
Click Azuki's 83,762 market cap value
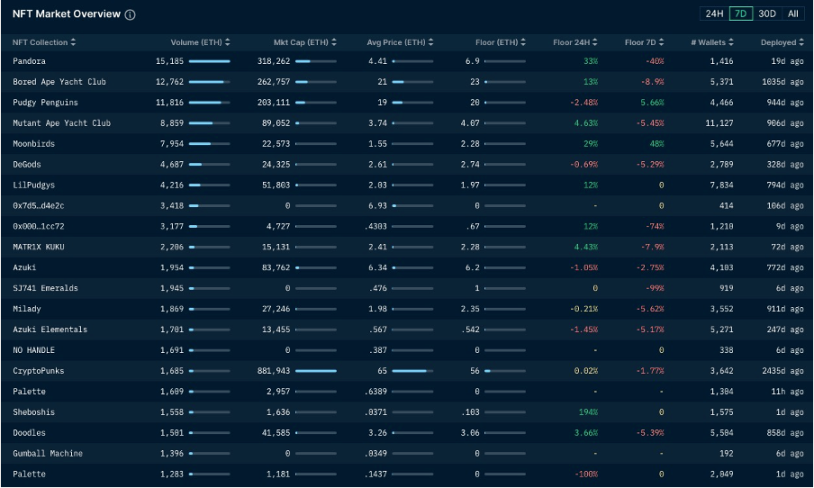coord(276,268)
